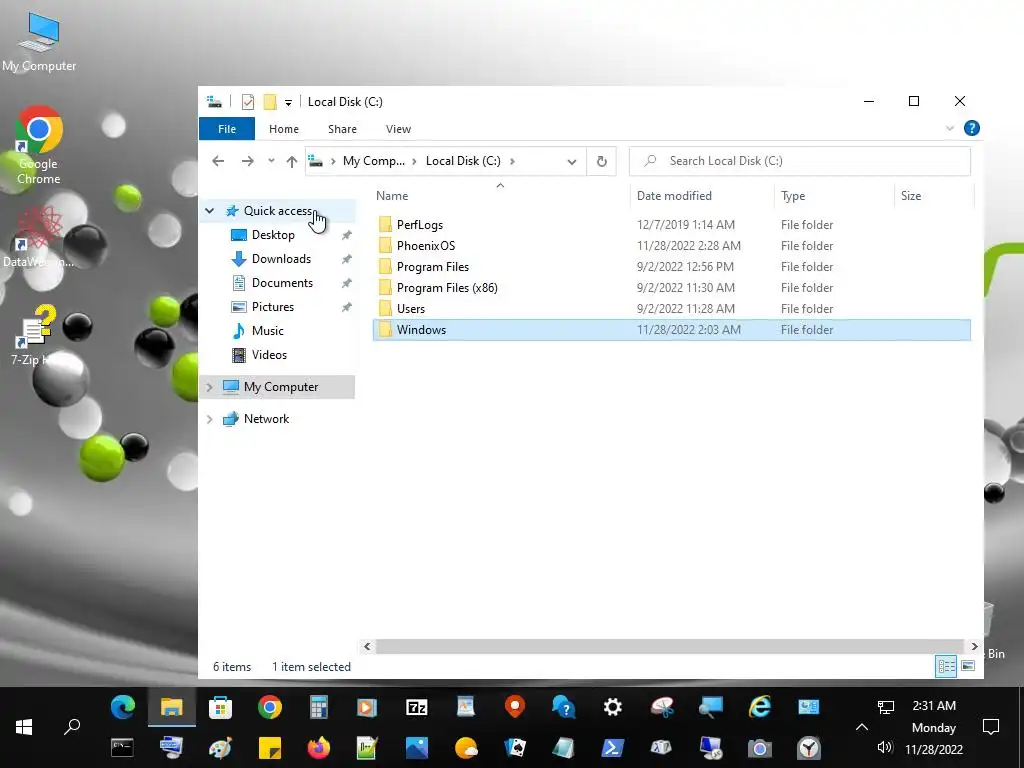Screen dimensions: 1024x768
Task: Go back with the left arrow
Action: point(218,161)
